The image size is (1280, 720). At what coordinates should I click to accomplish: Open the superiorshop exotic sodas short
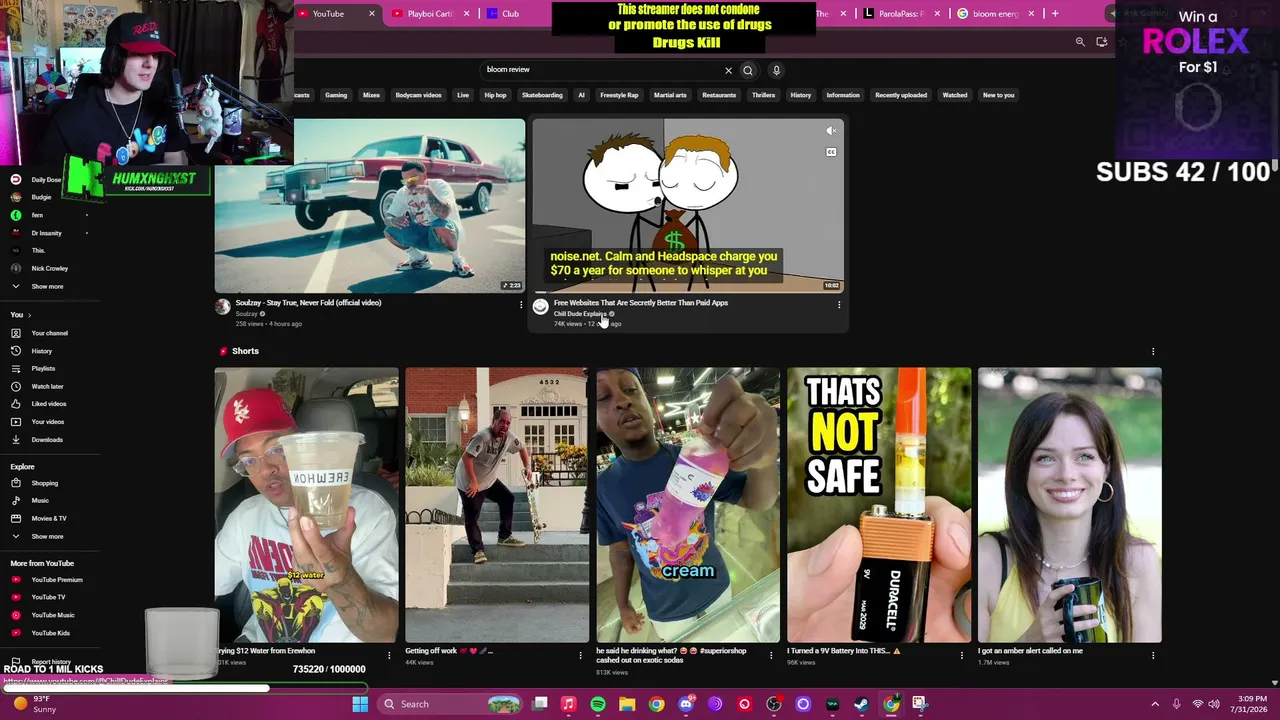tap(688, 505)
